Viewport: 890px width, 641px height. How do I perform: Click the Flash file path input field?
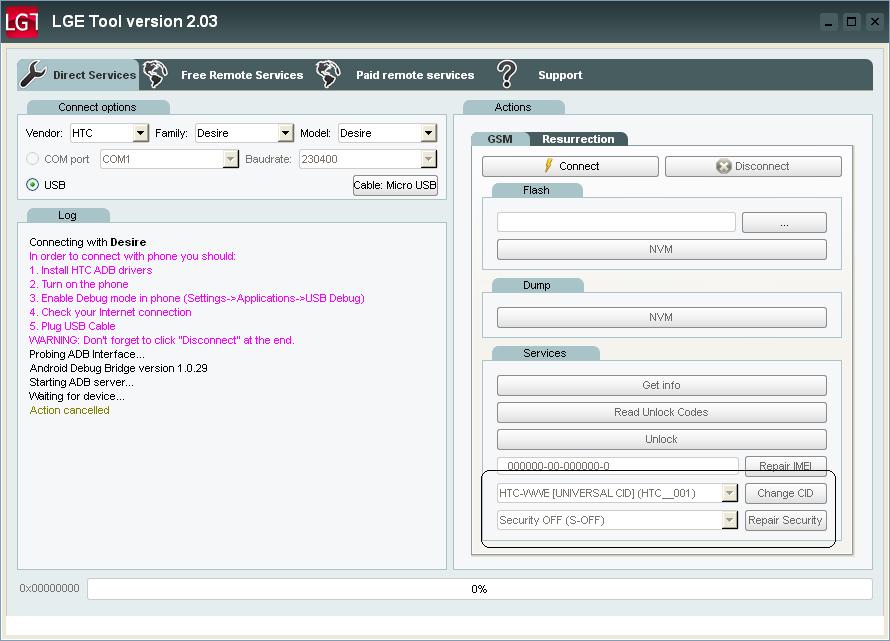coord(616,222)
